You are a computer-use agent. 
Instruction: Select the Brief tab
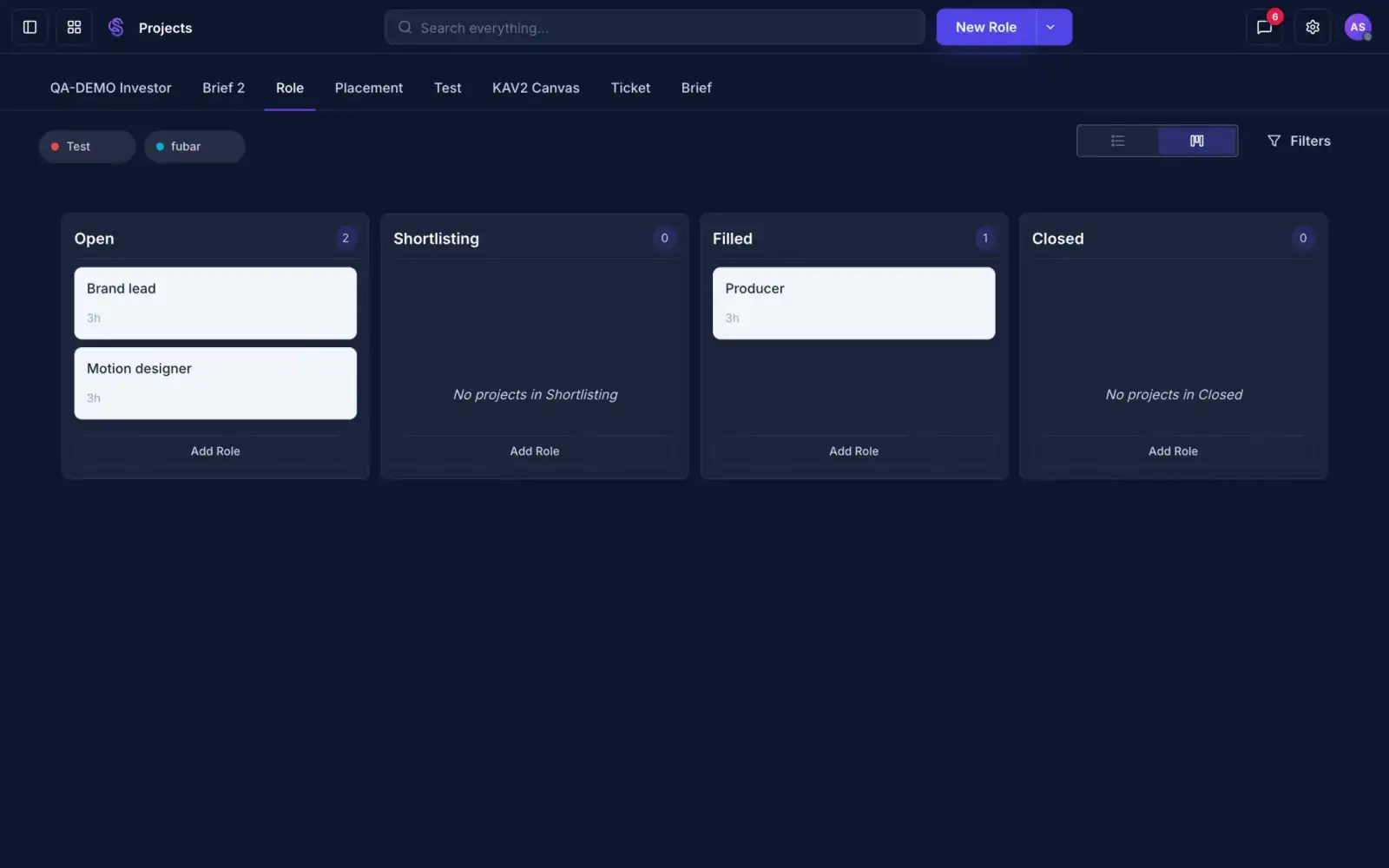pyautogui.click(x=696, y=88)
